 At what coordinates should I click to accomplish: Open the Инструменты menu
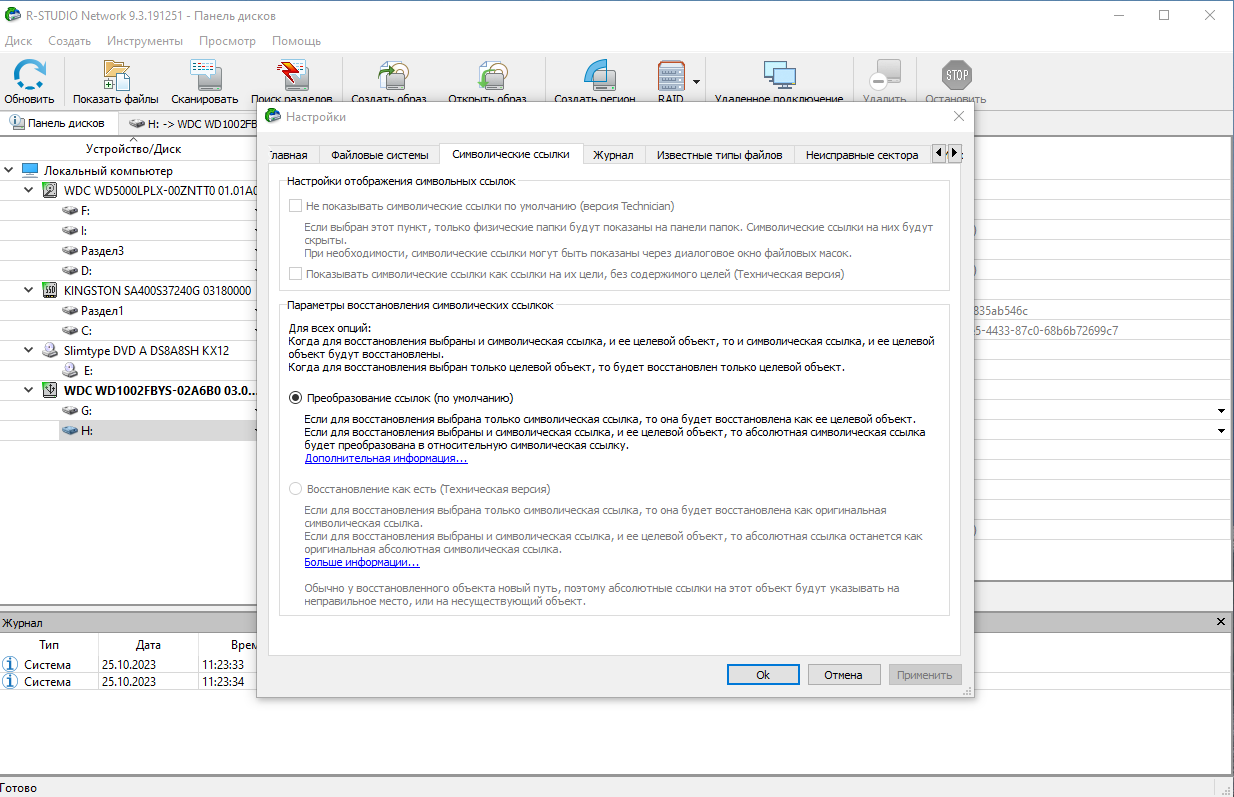coord(145,41)
